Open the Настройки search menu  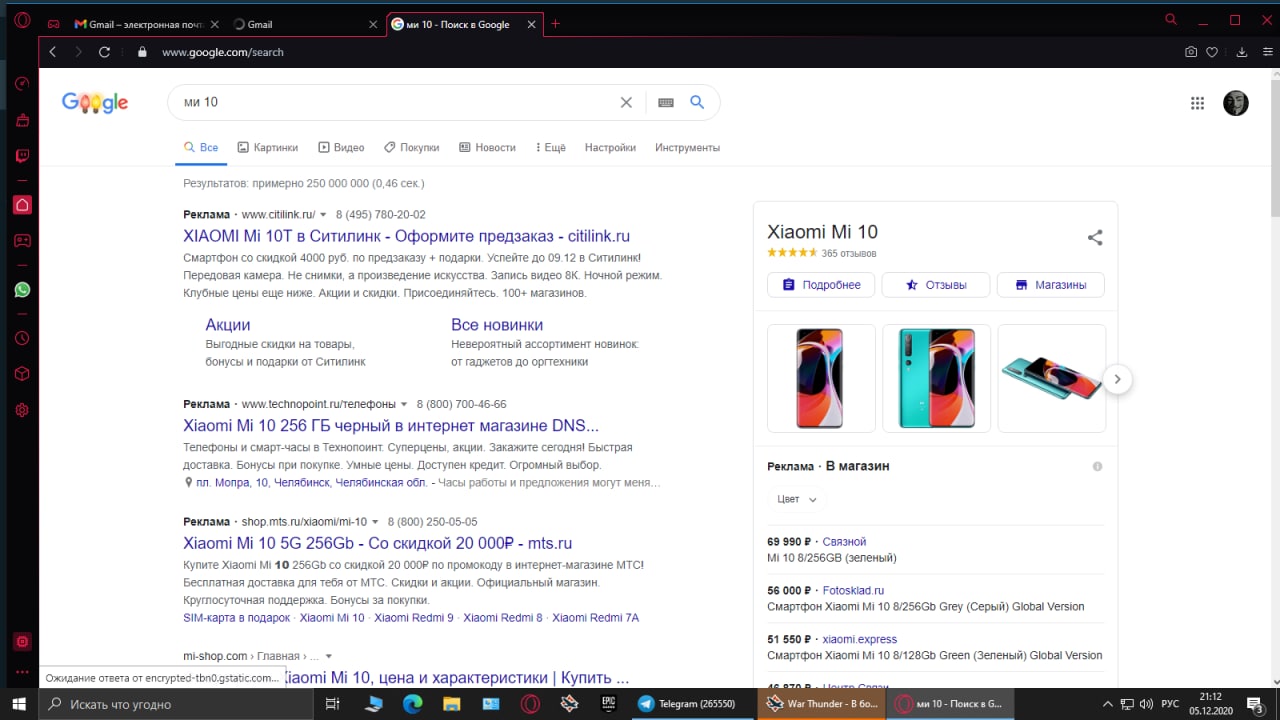tap(610, 148)
